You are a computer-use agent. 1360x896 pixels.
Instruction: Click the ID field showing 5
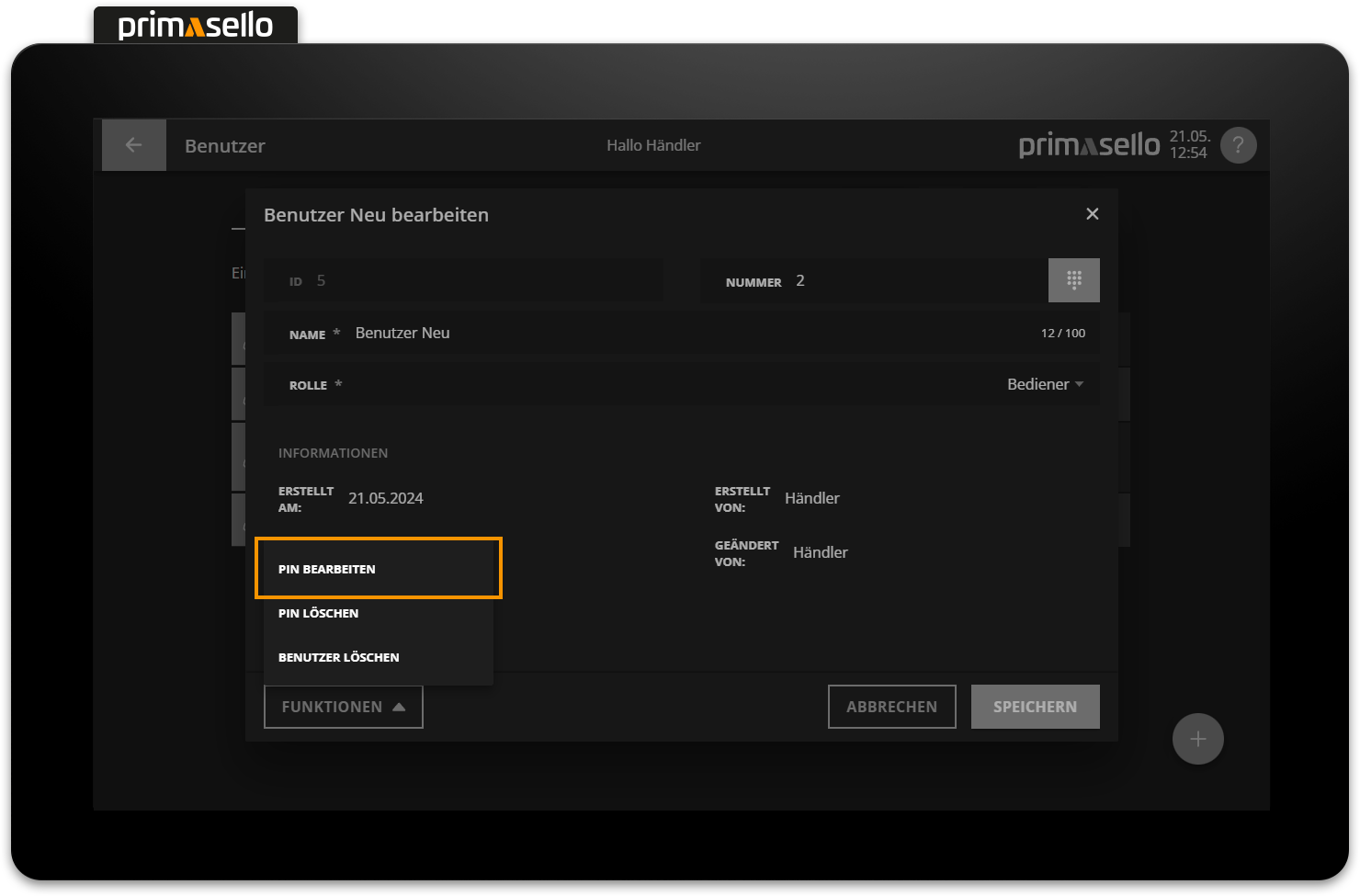[x=464, y=279]
